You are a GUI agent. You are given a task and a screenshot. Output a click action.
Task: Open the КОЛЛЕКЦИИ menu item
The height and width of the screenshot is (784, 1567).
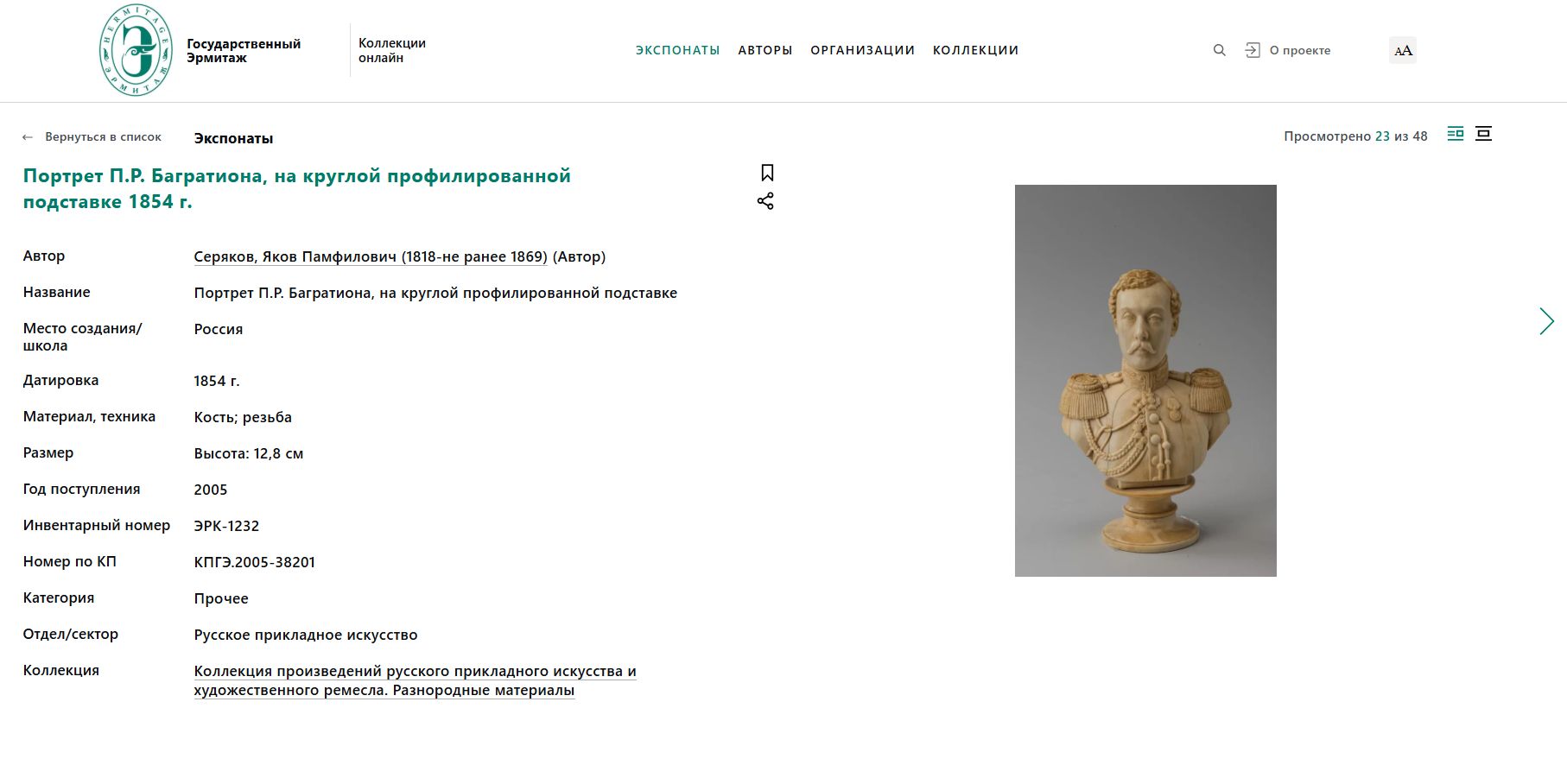click(x=976, y=50)
